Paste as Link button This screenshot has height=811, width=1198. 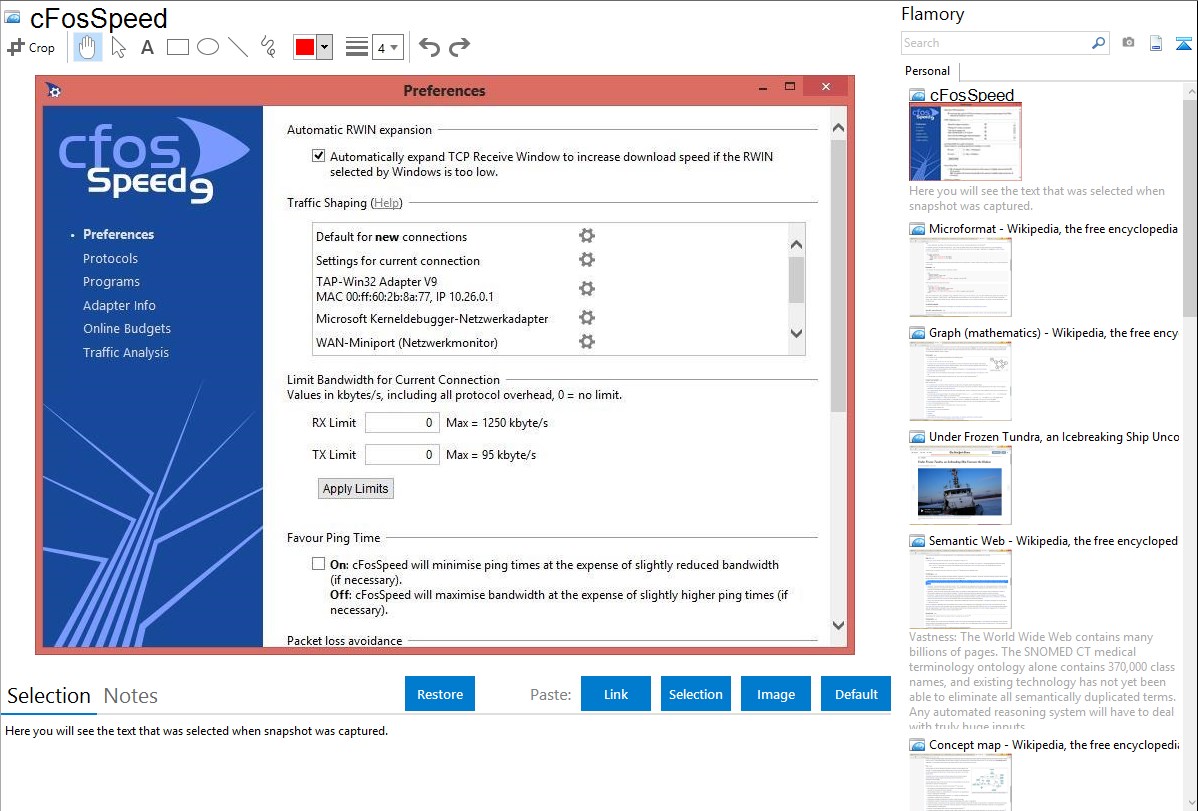[x=616, y=694]
